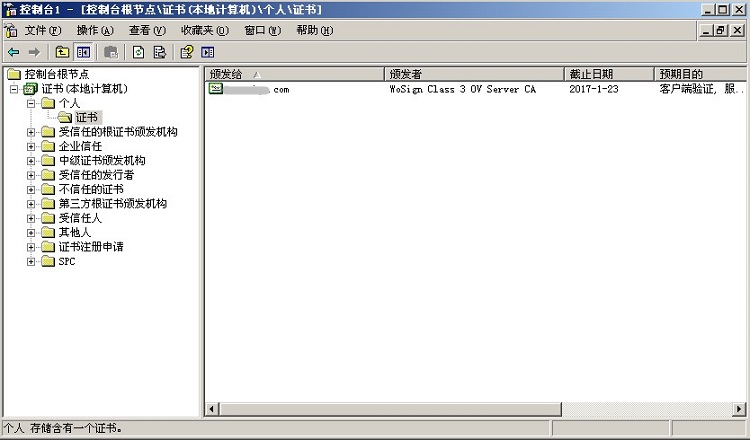Viewport: 750px width, 440px height.
Task: Click the Refresh toolbar icon
Action: coord(138,52)
